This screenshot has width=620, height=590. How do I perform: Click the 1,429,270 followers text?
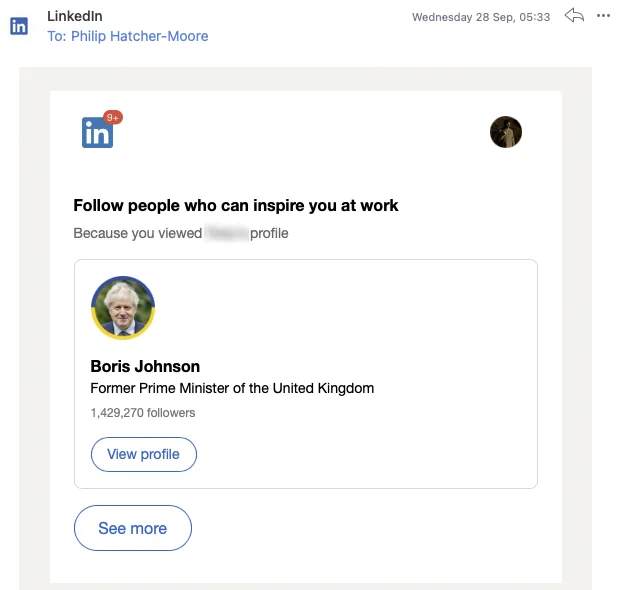click(143, 413)
